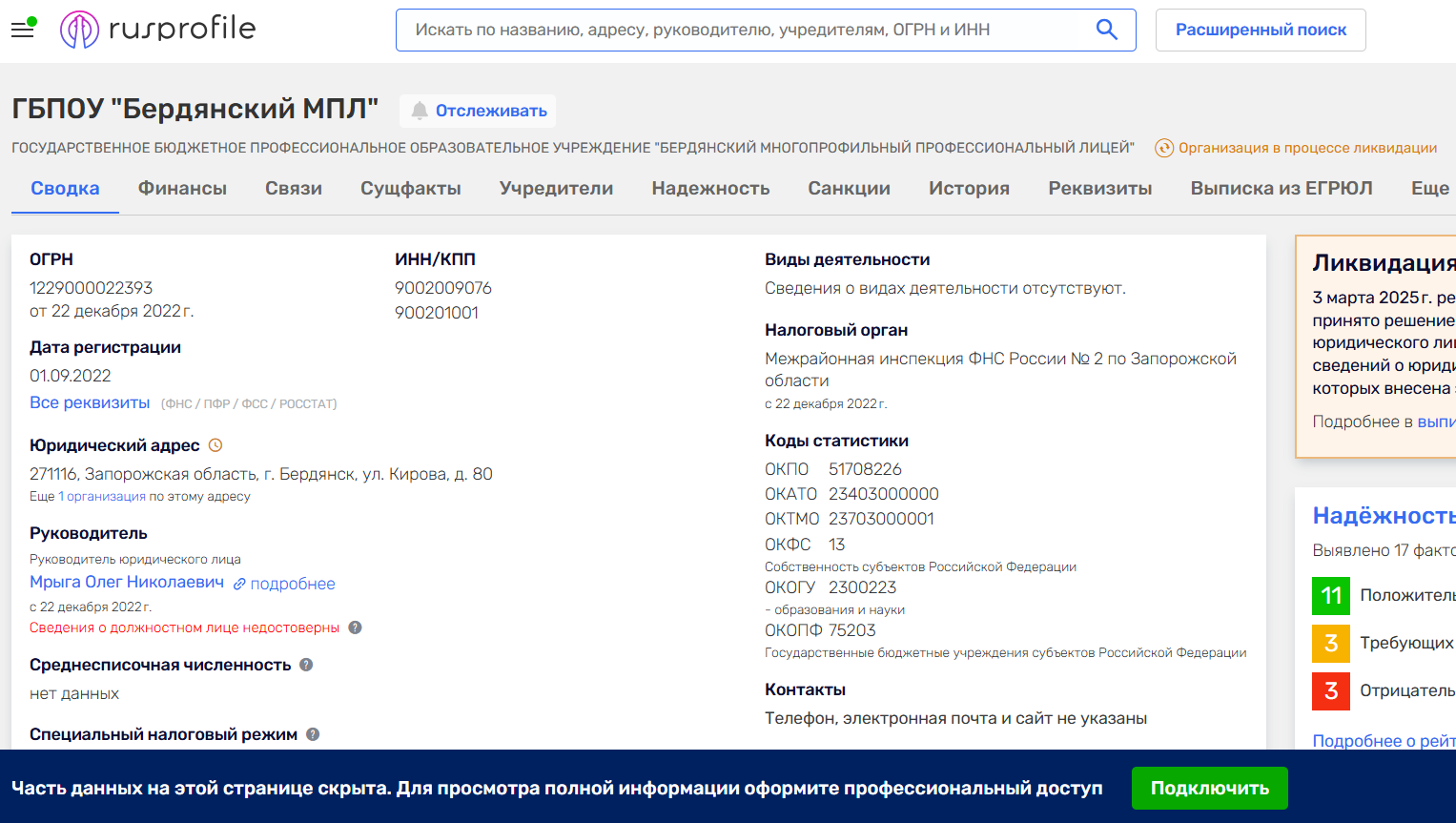Screen dimensions: 1456x823
Task: Open the Учредители tab
Action: pyautogui.click(x=556, y=189)
